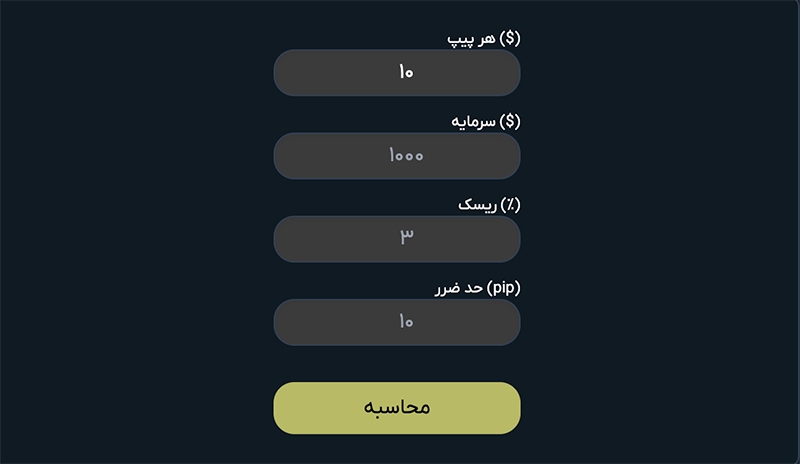Click the حد ضرر (pip) stop-loss input
This screenshot has height=464, width=800.
click(397, 322)
